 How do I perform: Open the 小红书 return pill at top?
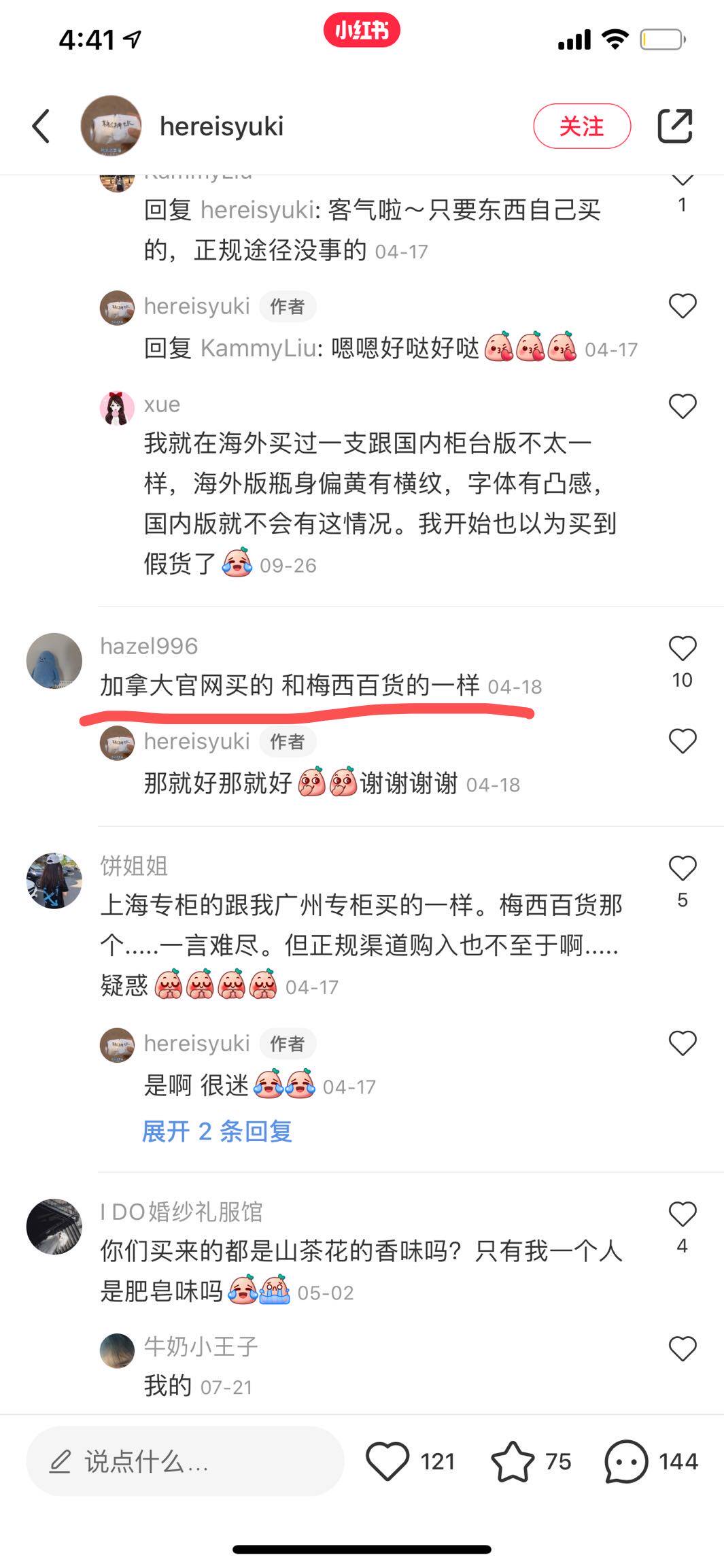point(362,31)
